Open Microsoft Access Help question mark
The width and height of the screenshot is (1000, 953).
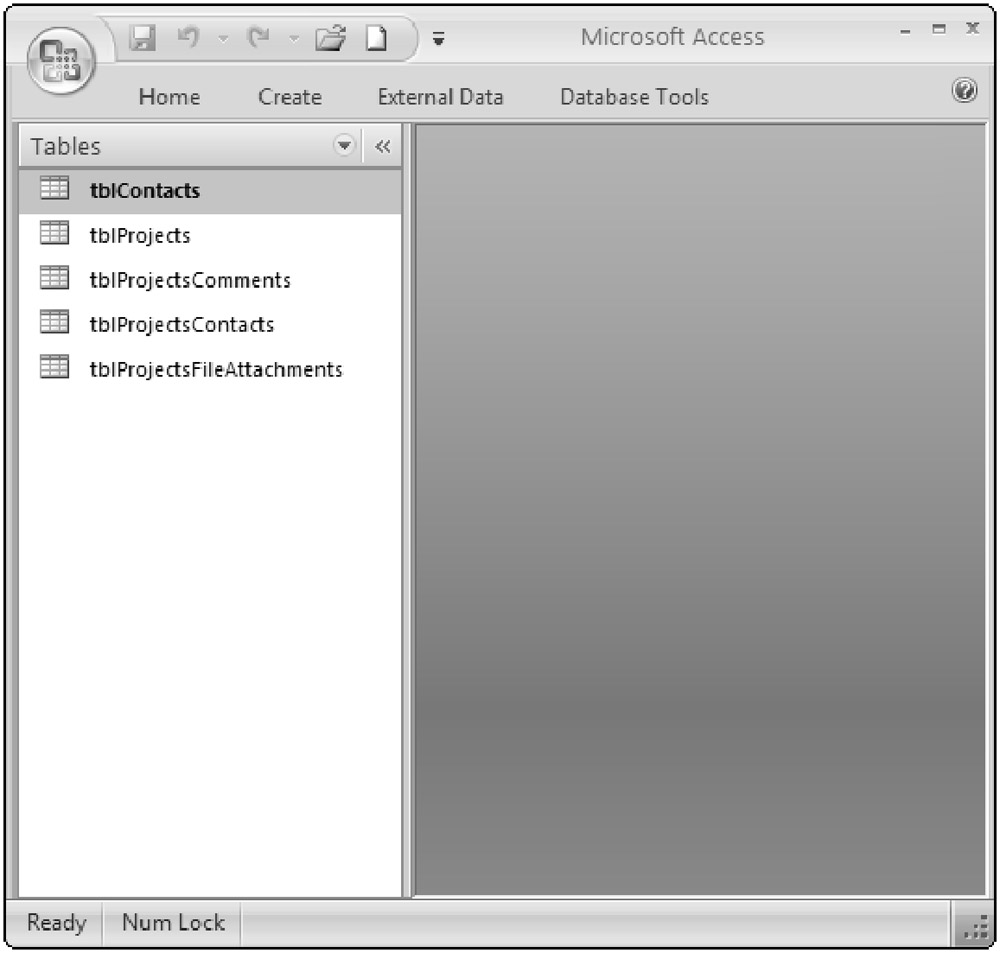pos(964,92)
